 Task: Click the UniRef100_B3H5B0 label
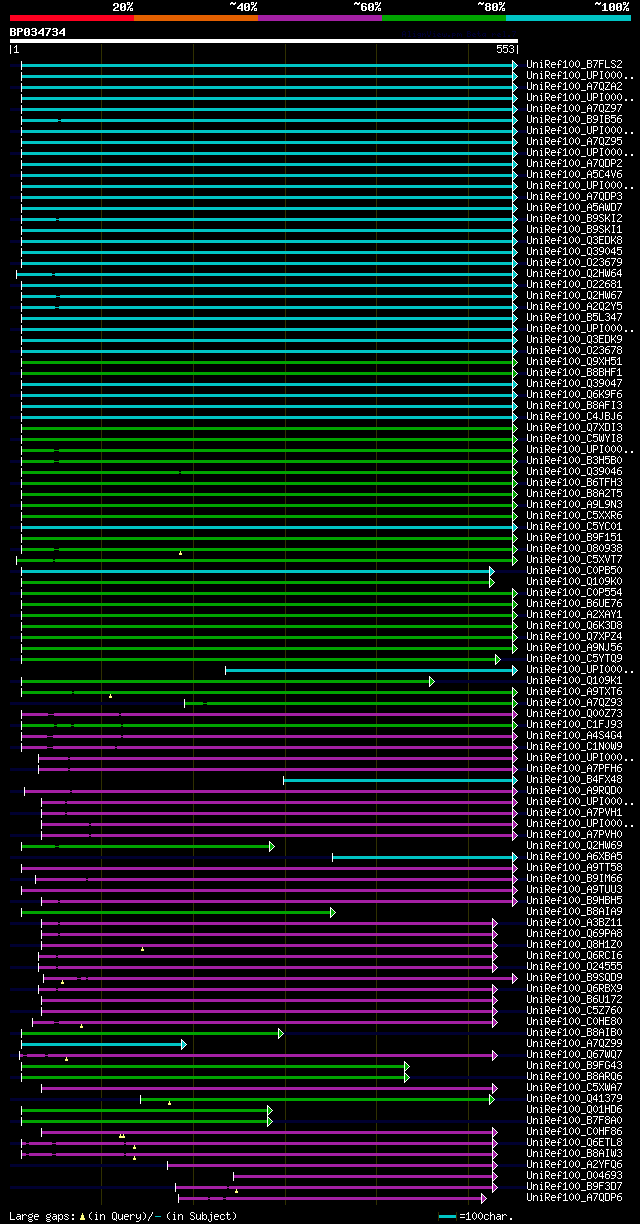(575, 461)
